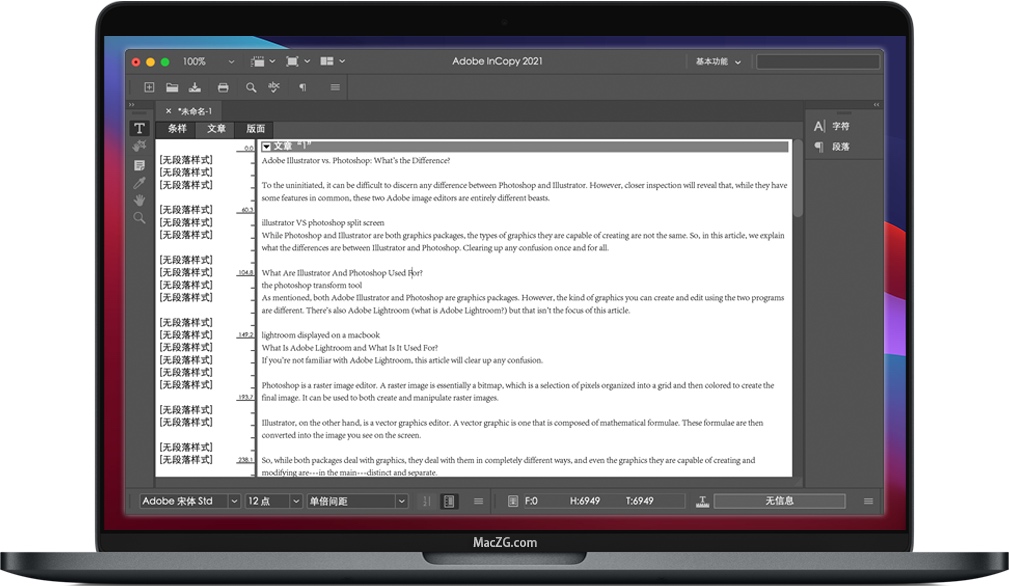
Task: Select the Note tool
Action: [139, 165]
